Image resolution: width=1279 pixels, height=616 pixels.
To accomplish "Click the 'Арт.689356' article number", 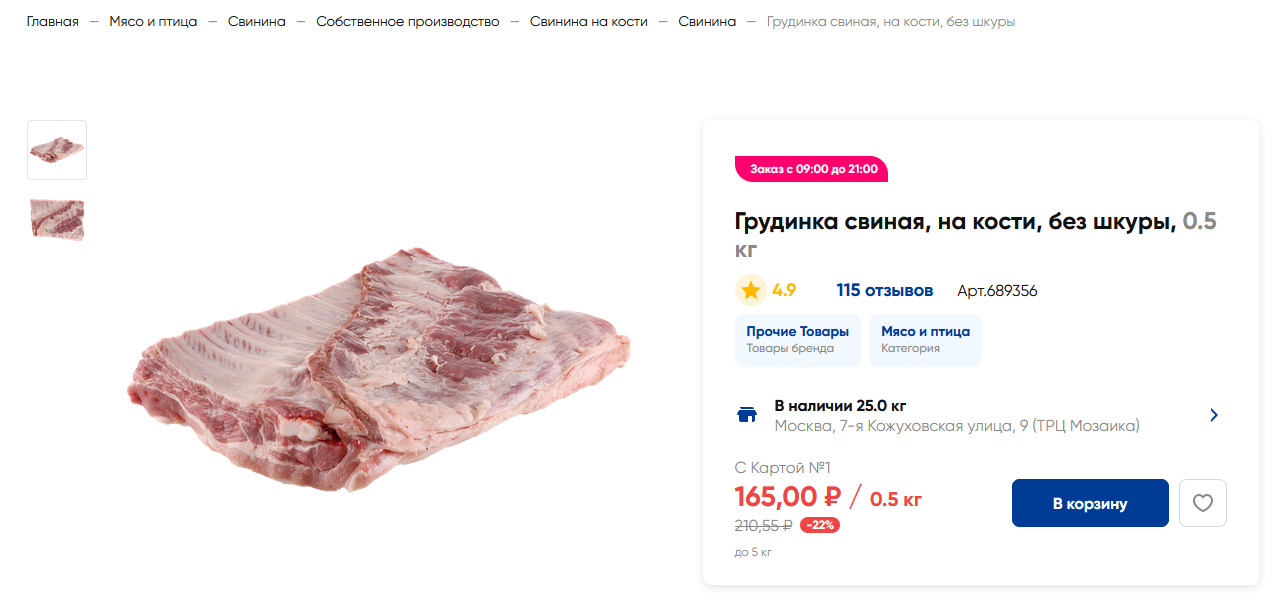I will [x=996, y=291].
